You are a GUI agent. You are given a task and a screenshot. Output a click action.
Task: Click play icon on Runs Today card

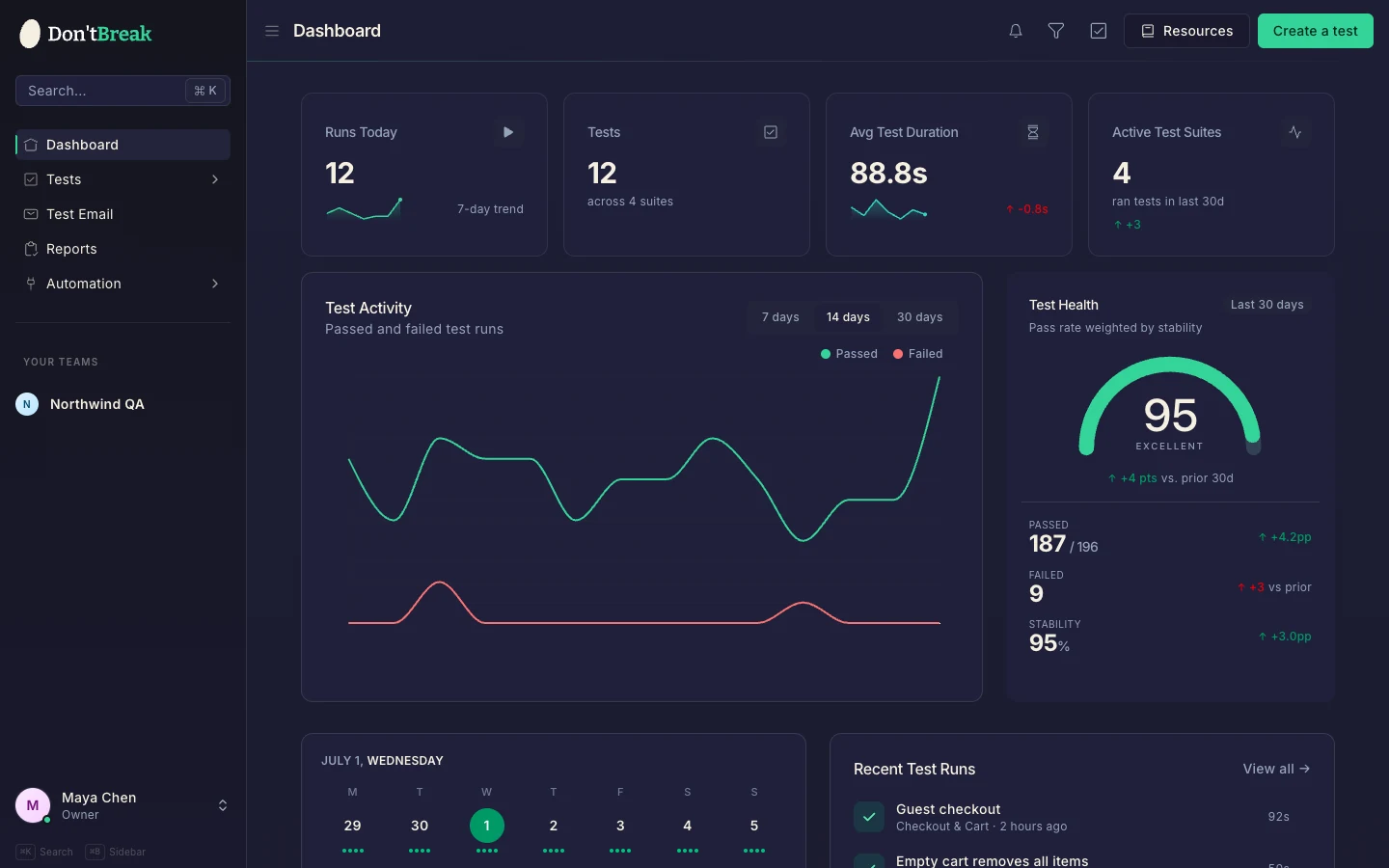click(508, 132)
